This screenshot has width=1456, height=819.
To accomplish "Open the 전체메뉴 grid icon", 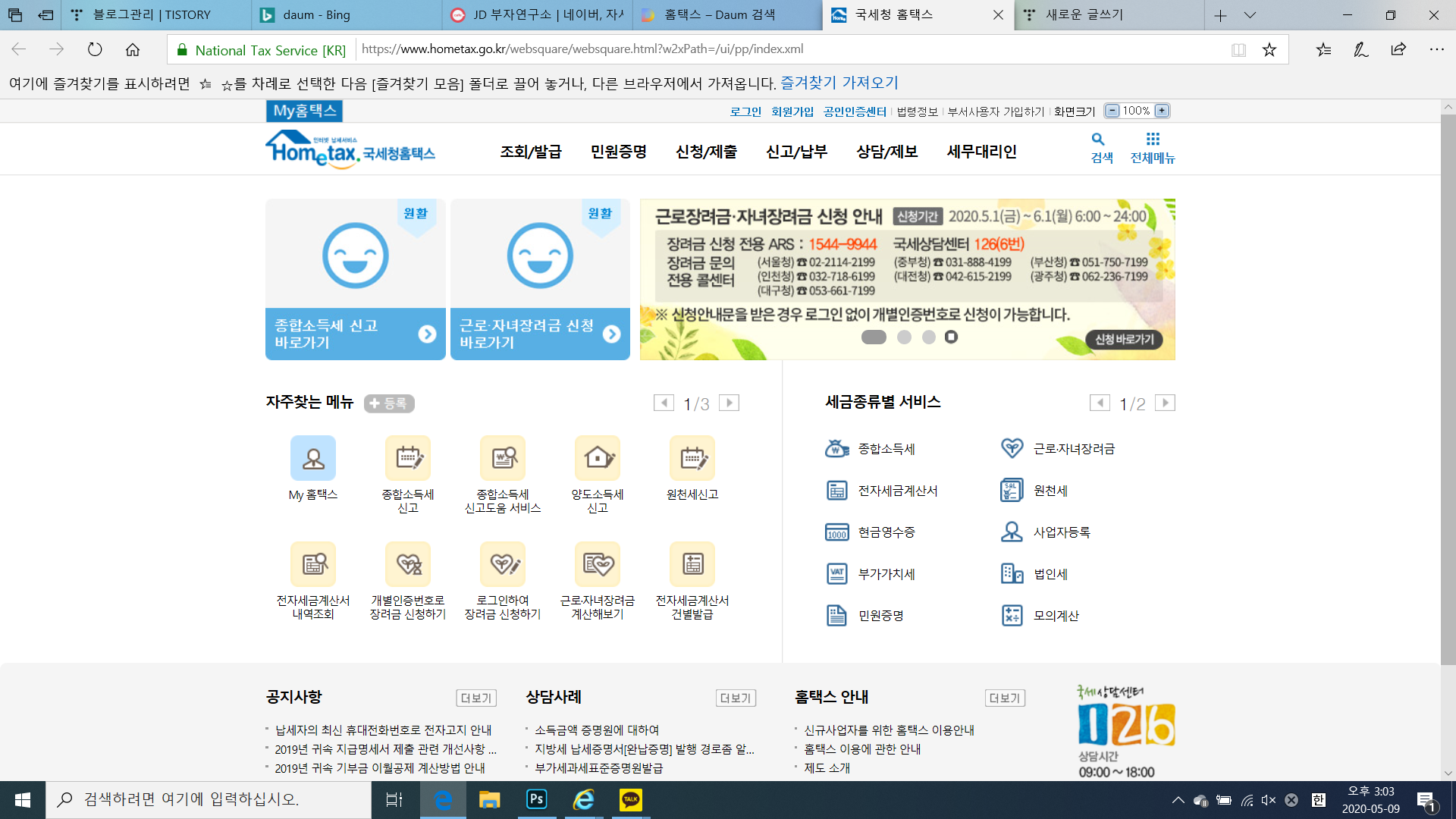I will (x=1153, y=140).
